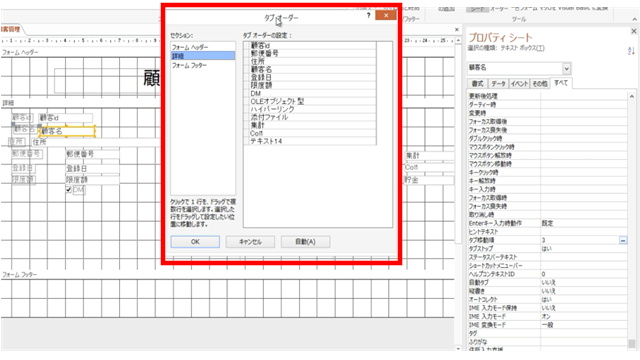Viewport: 640px width, 360px height.
Task: Collapse the ribbon with the chevron
Action: [x=635, y=19]
